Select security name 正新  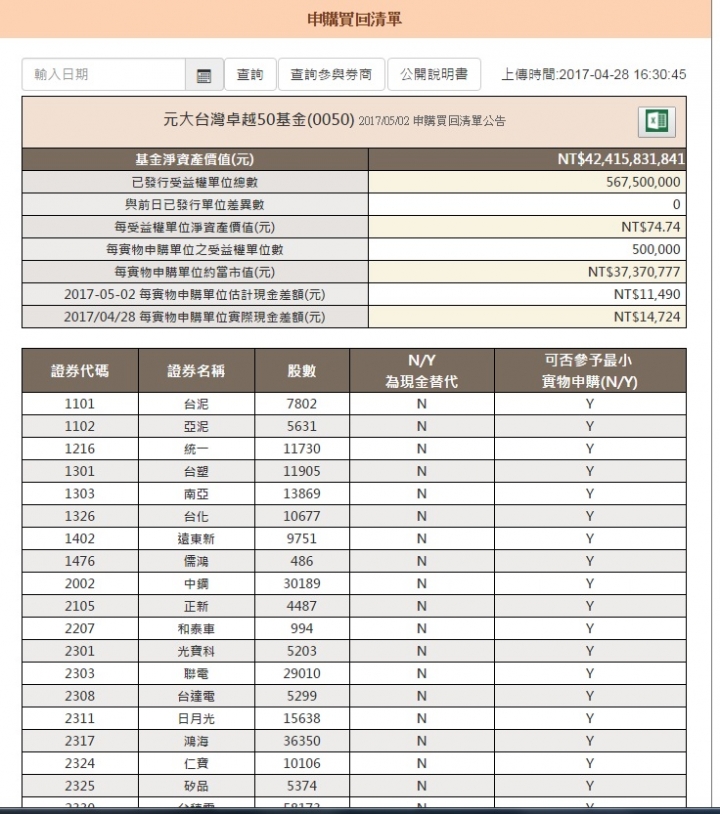click(196, 606)
